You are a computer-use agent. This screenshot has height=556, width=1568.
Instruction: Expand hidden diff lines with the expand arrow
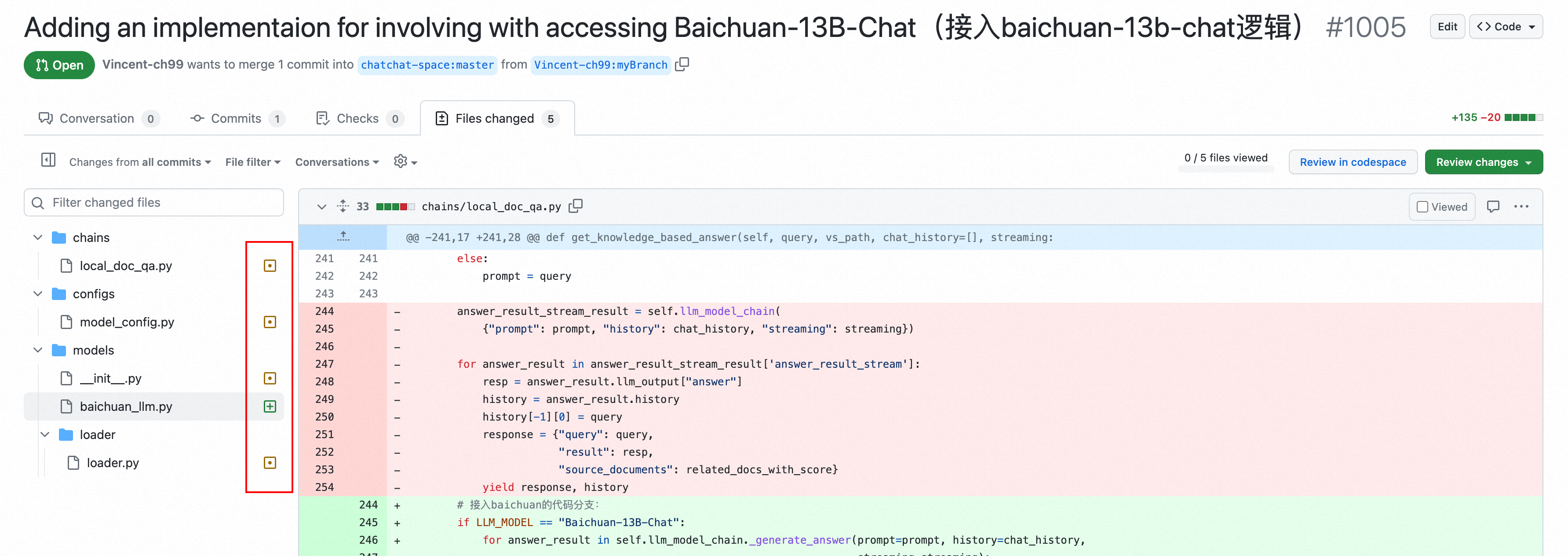coord(343,237)
